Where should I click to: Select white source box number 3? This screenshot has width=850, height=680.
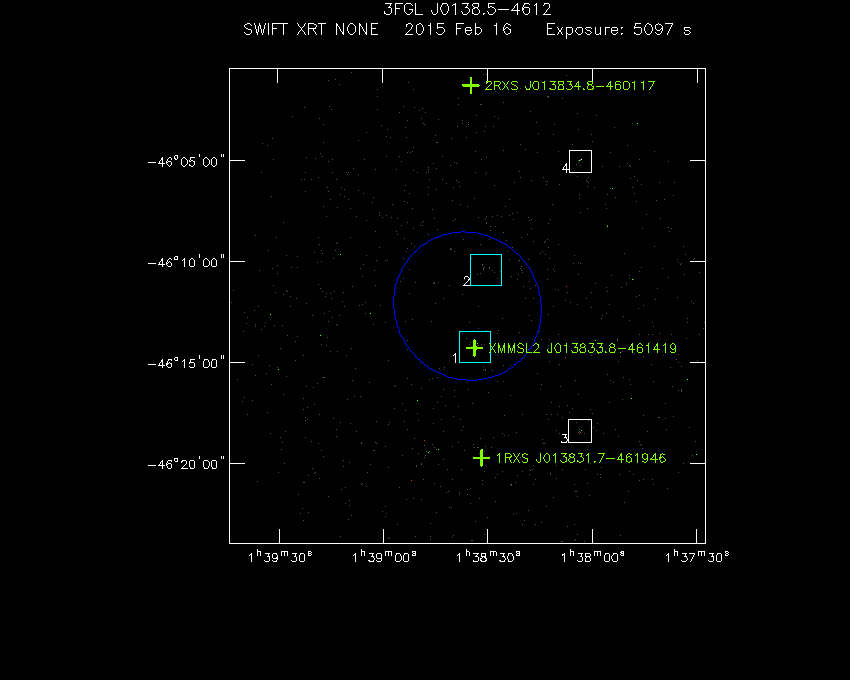pos(580,431)
